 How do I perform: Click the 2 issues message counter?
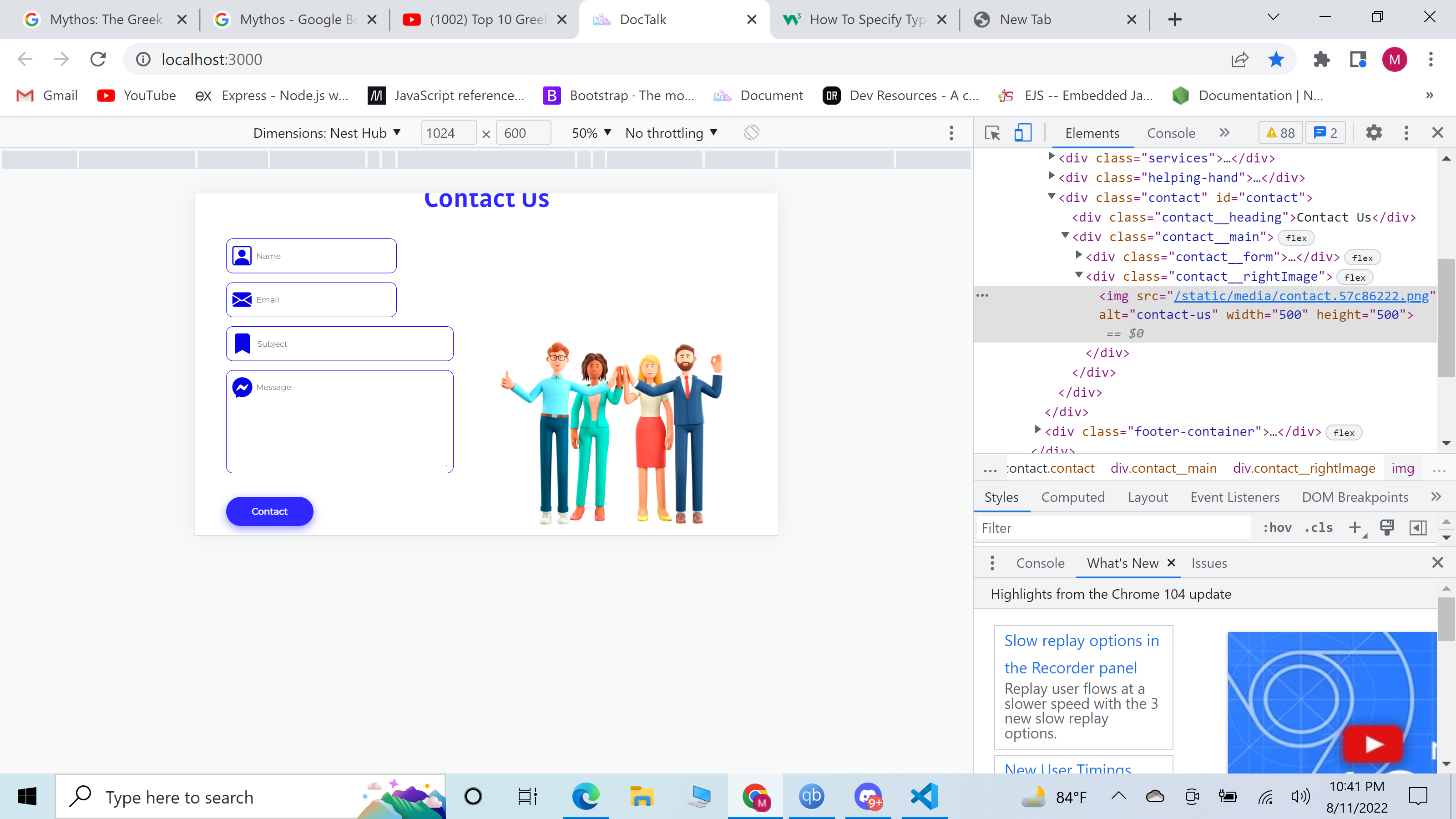[x=1325, y=132]
